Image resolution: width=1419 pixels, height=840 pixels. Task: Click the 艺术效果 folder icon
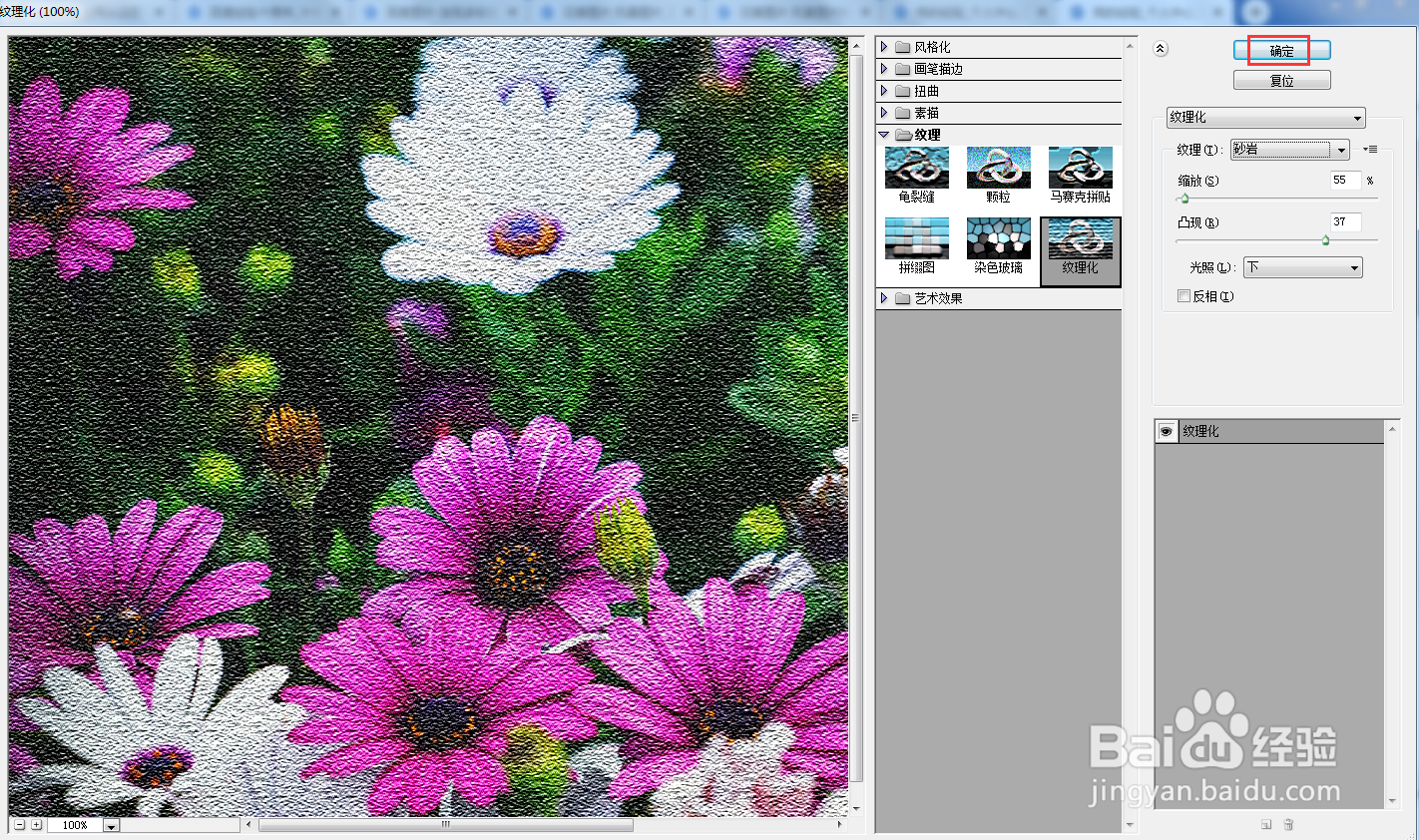(903, 298)
